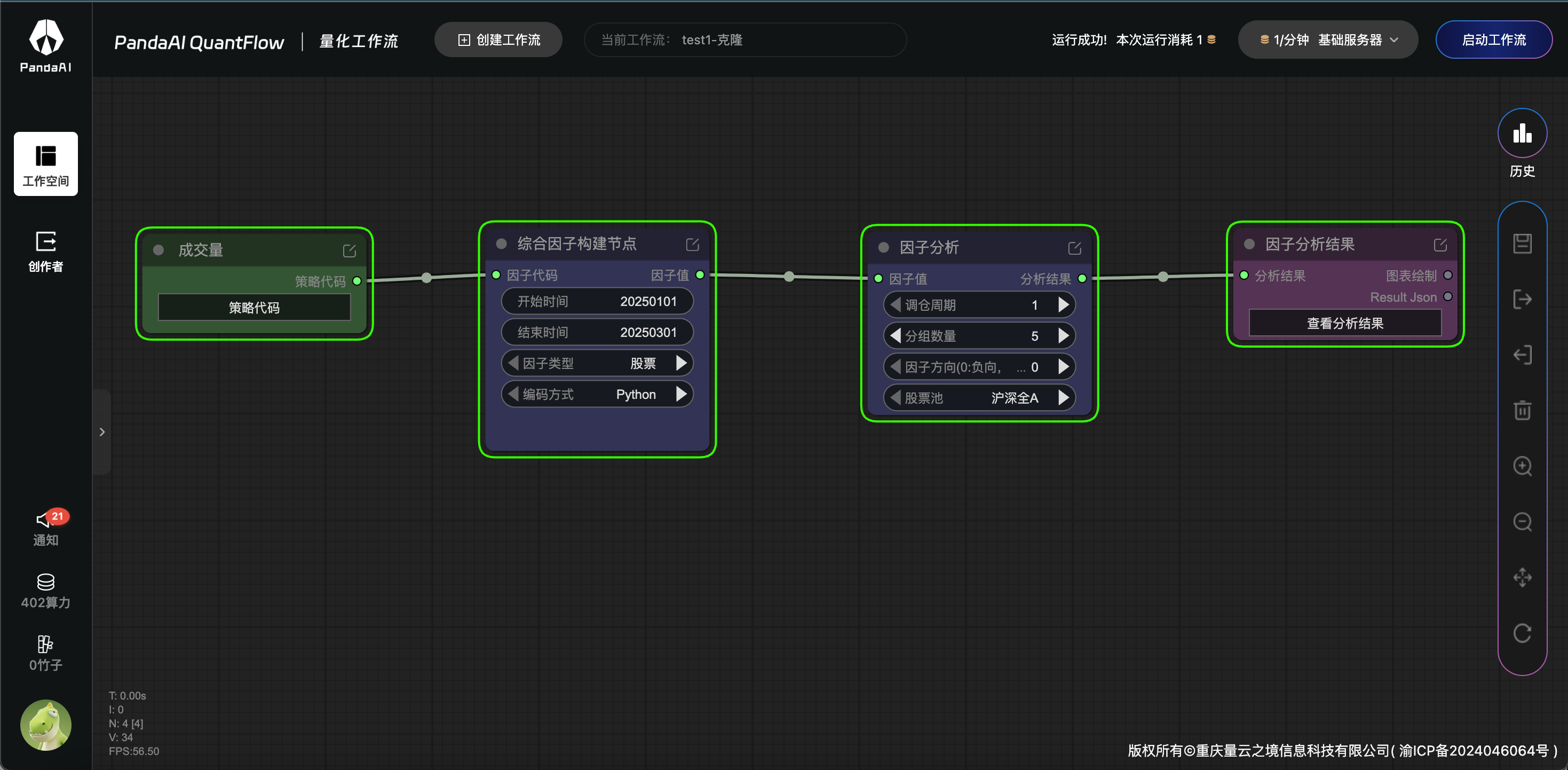1568x770 pixels.
Task: Click the current workflow name field test1-克隆
Action: click(x=745, y=40)
